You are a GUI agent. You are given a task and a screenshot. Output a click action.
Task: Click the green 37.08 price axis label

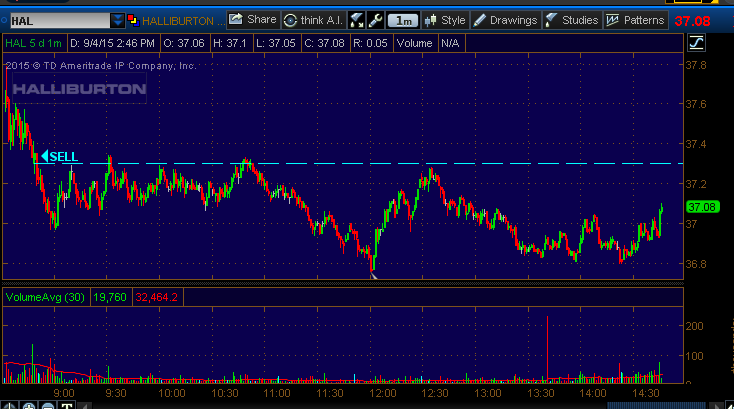[x=699, y=207]
